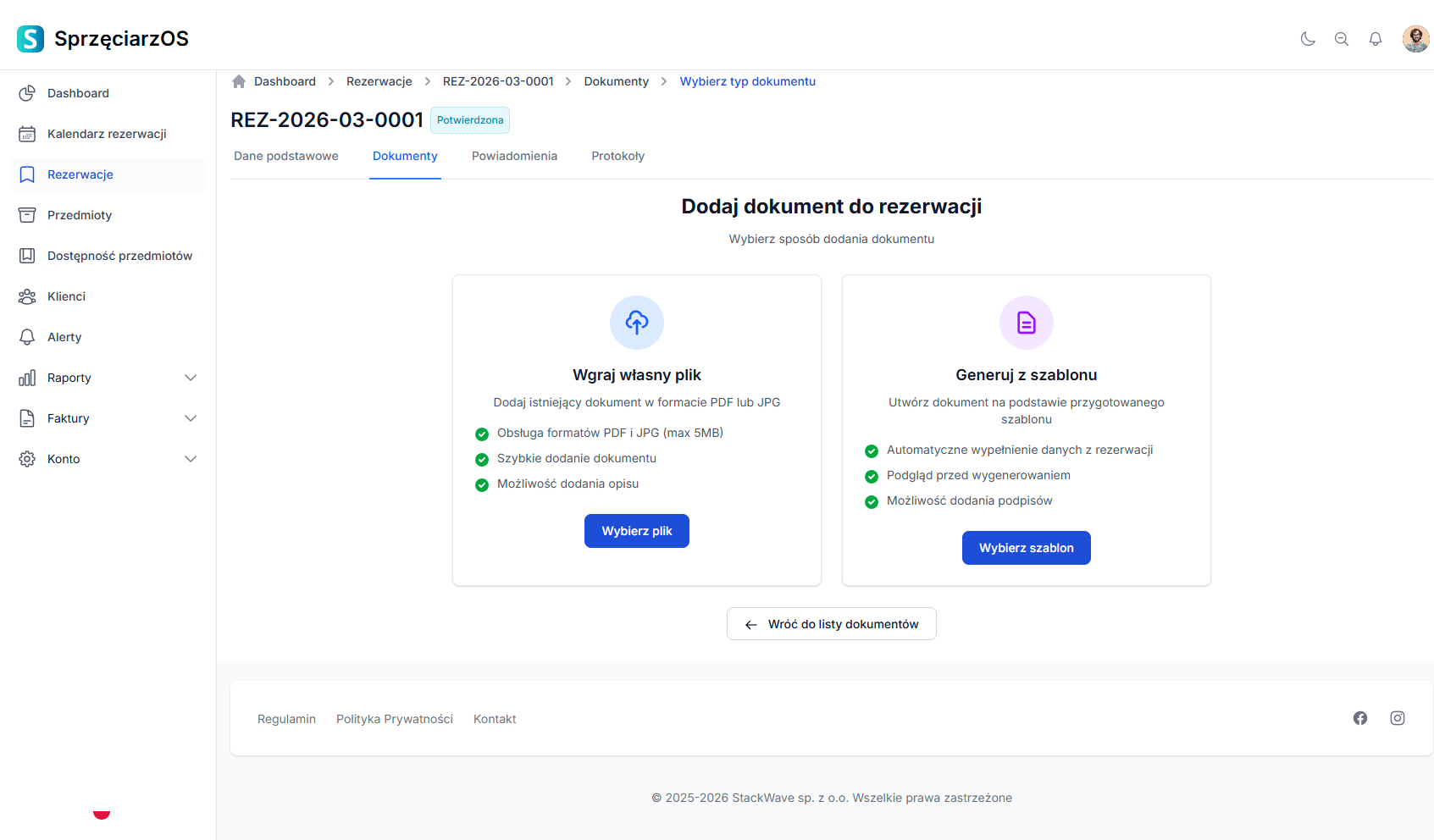Open the Polityka Prywatności footer link

click(x=395, y=719)
